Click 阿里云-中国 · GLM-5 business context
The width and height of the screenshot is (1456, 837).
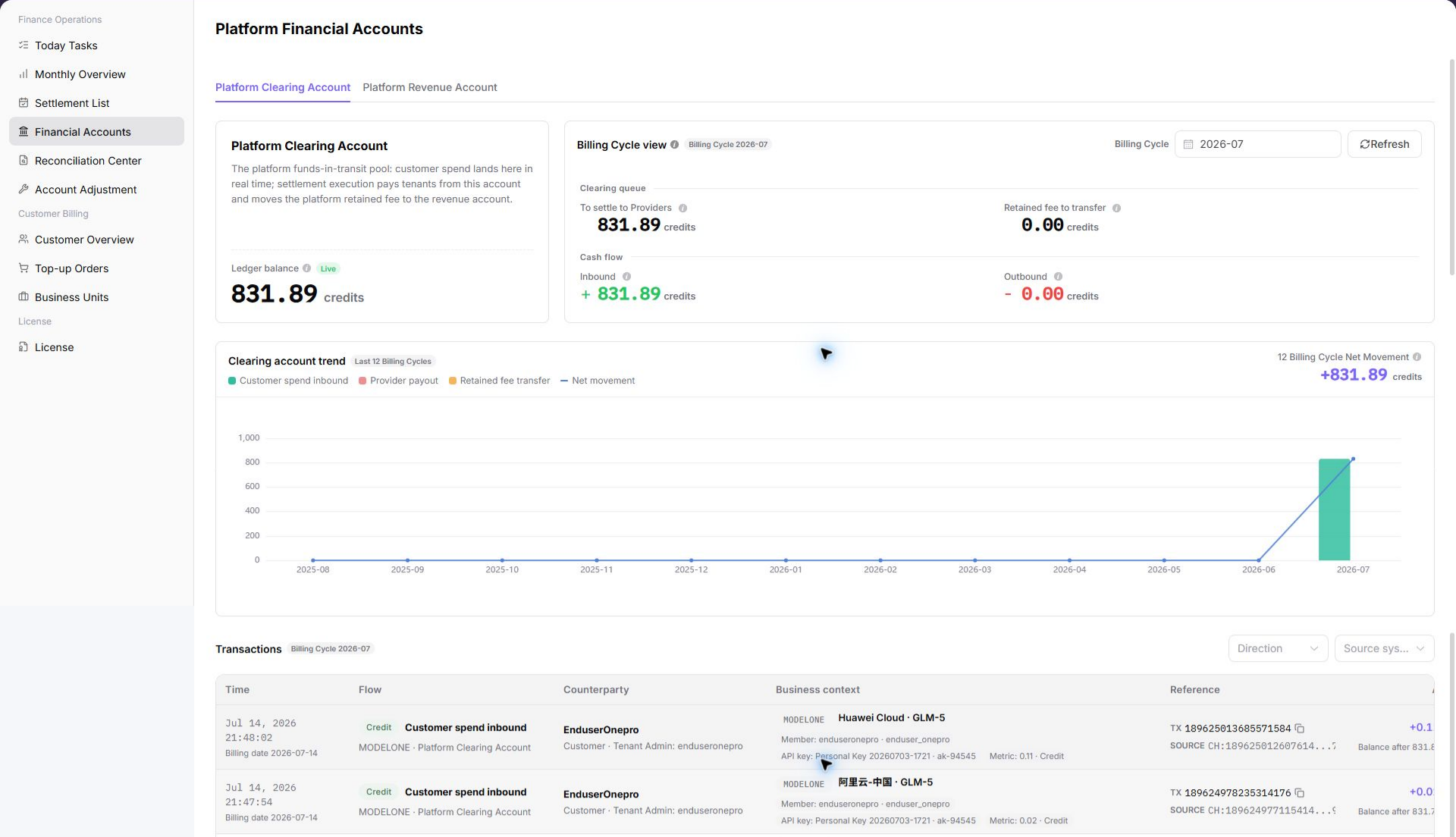coord(886,782)
